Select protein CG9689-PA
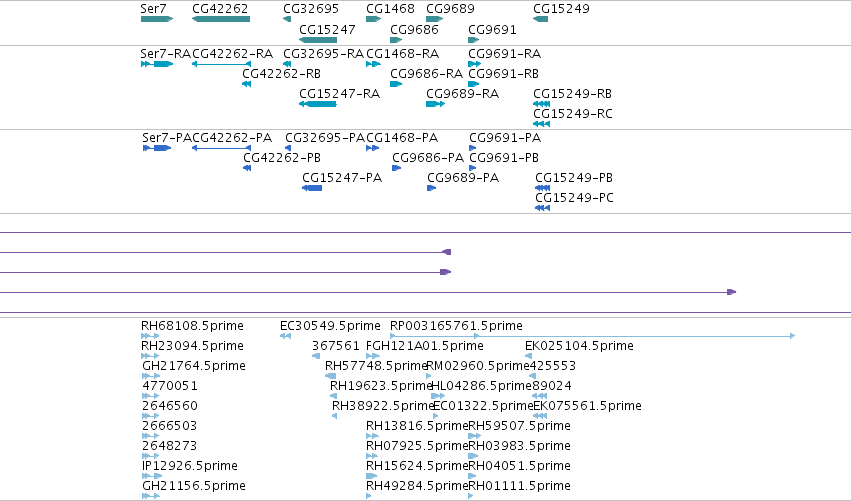 point(431,188)
